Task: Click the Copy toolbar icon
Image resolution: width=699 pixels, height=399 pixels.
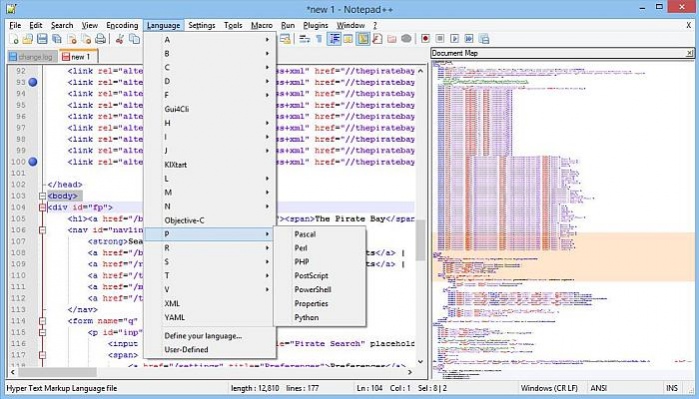Action: coord(134,39)
